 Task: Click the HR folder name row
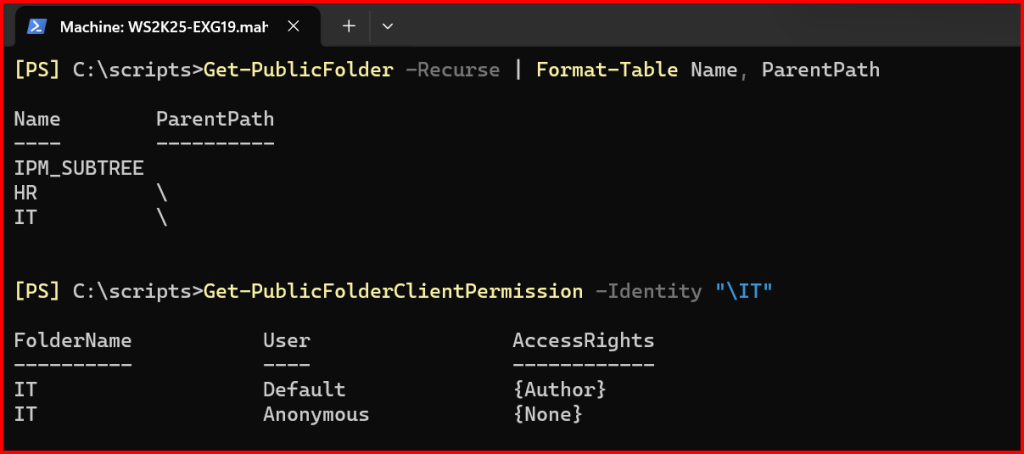pos(26,192)
